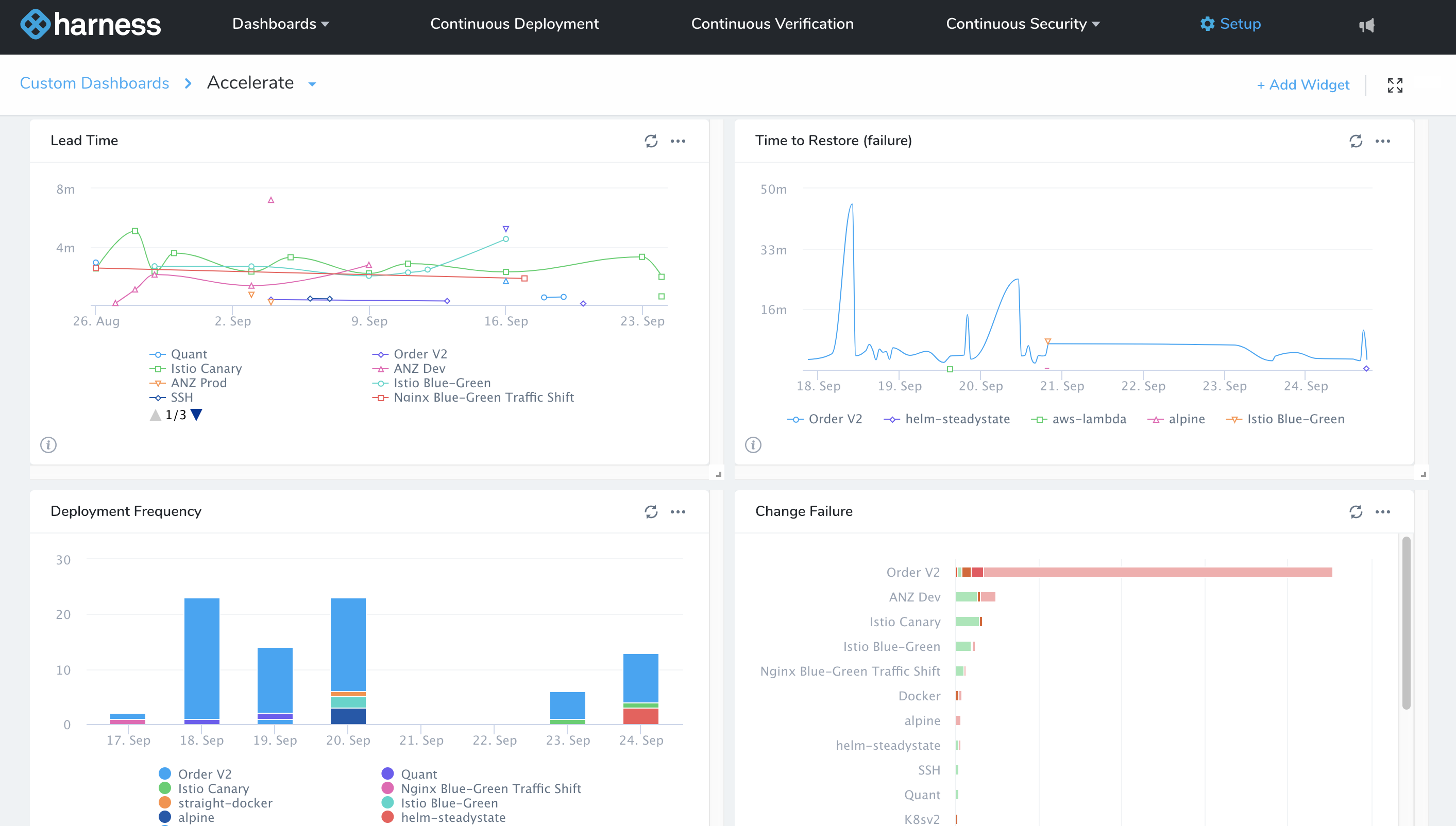Toggle alpine in Deployment Frequency legend
This screenshot has width=1456, height=826.
186,817
